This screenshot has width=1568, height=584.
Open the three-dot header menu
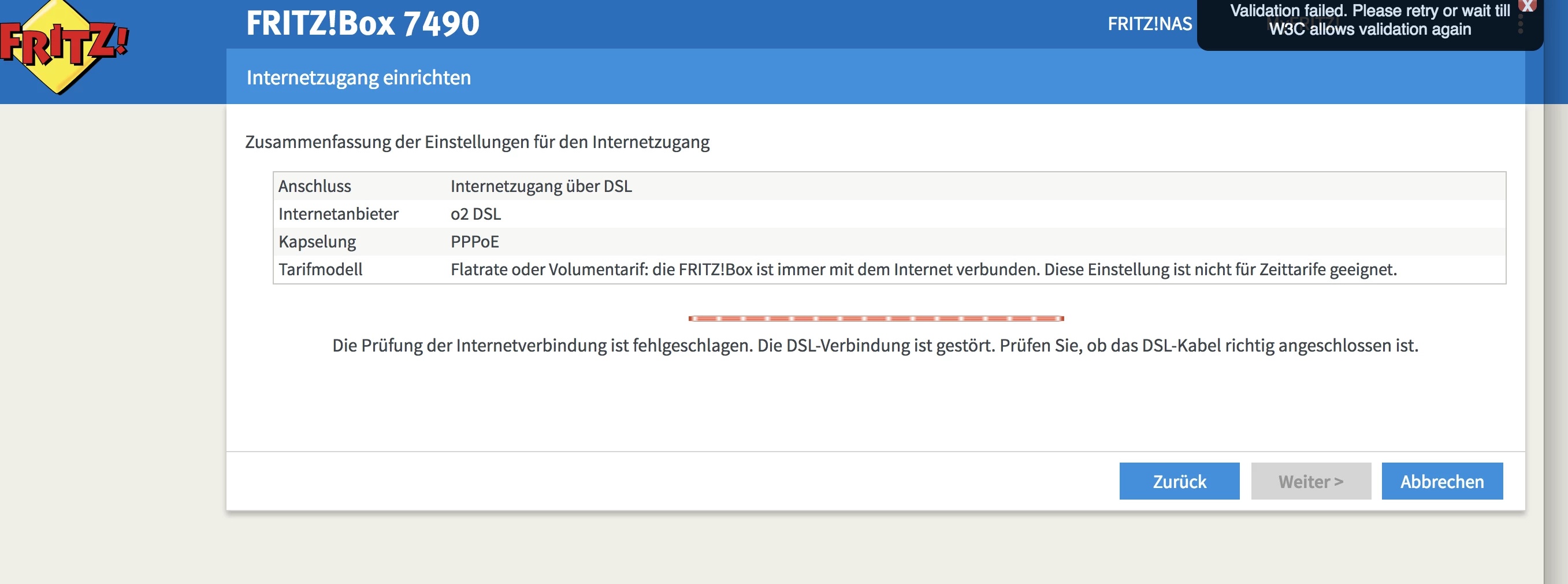(1521, 24)
